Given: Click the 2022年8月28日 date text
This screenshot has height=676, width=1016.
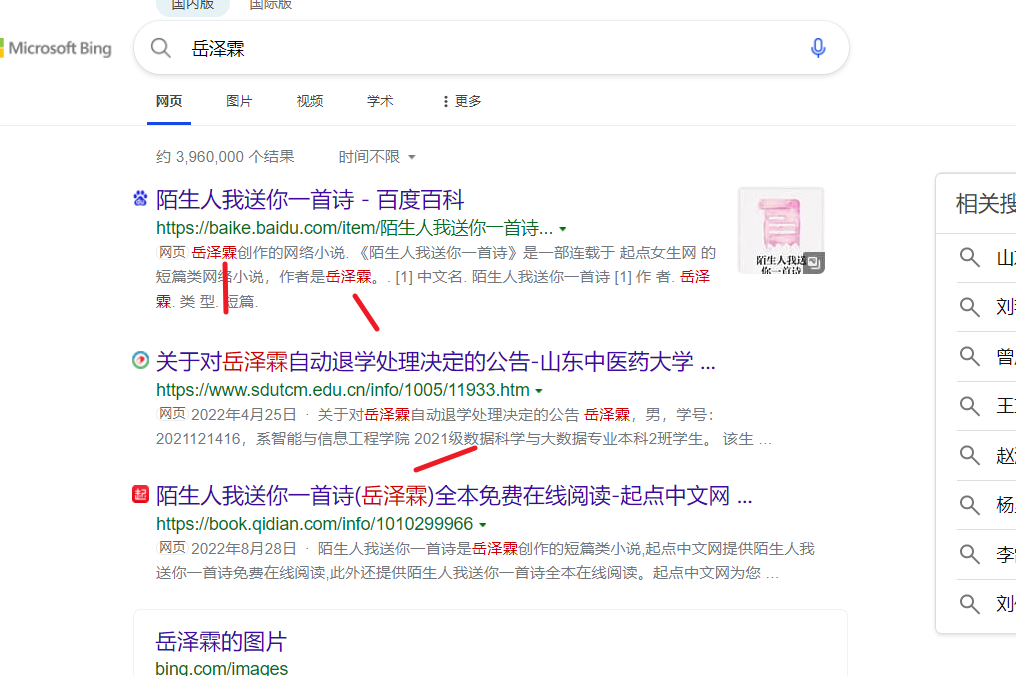Looking at the screenshot, I should pos(244,549).
